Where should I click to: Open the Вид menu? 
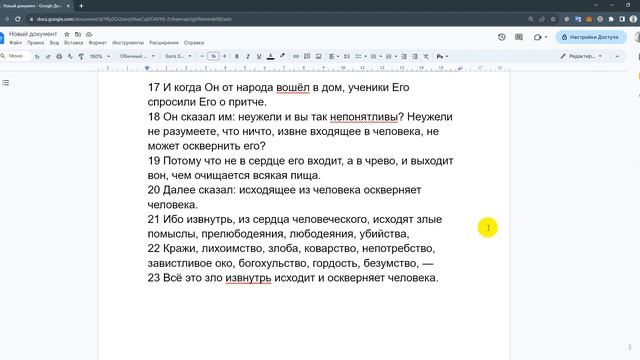click(x=54, y=43)
